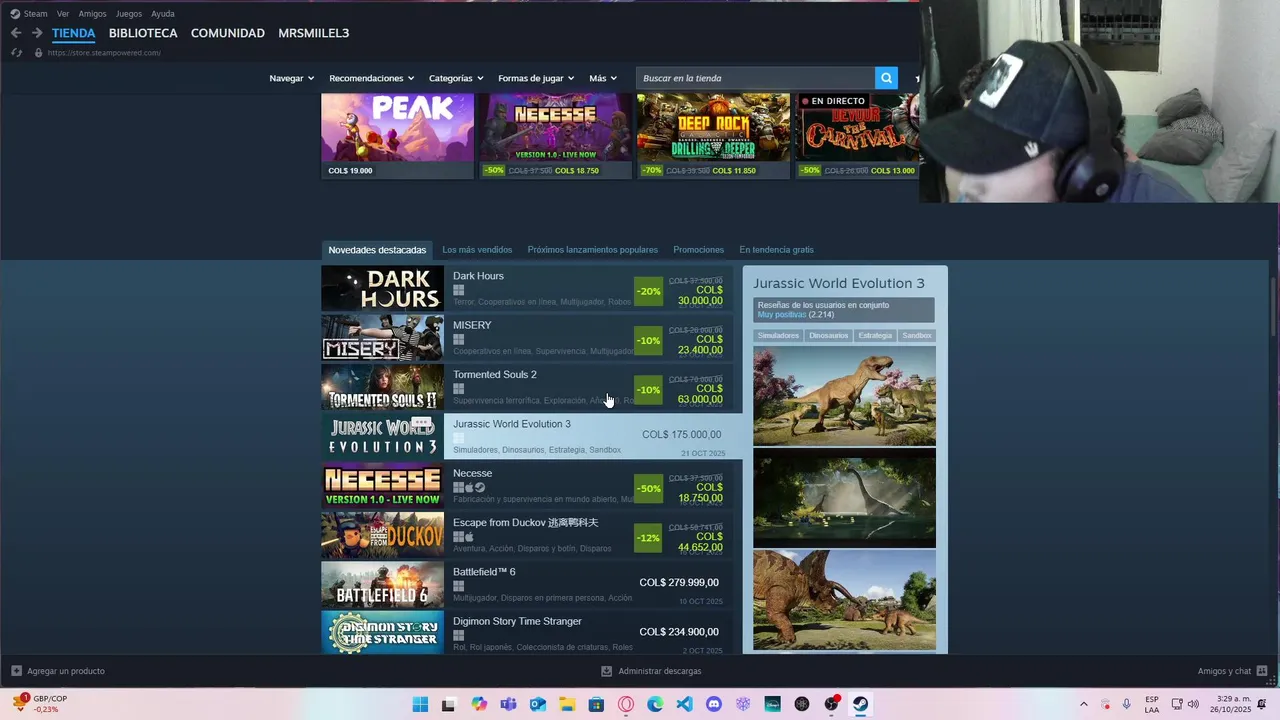Click the search magnifier button
Screen dimensions: 1280x720
pyautogui.click(x=886, y=78)
